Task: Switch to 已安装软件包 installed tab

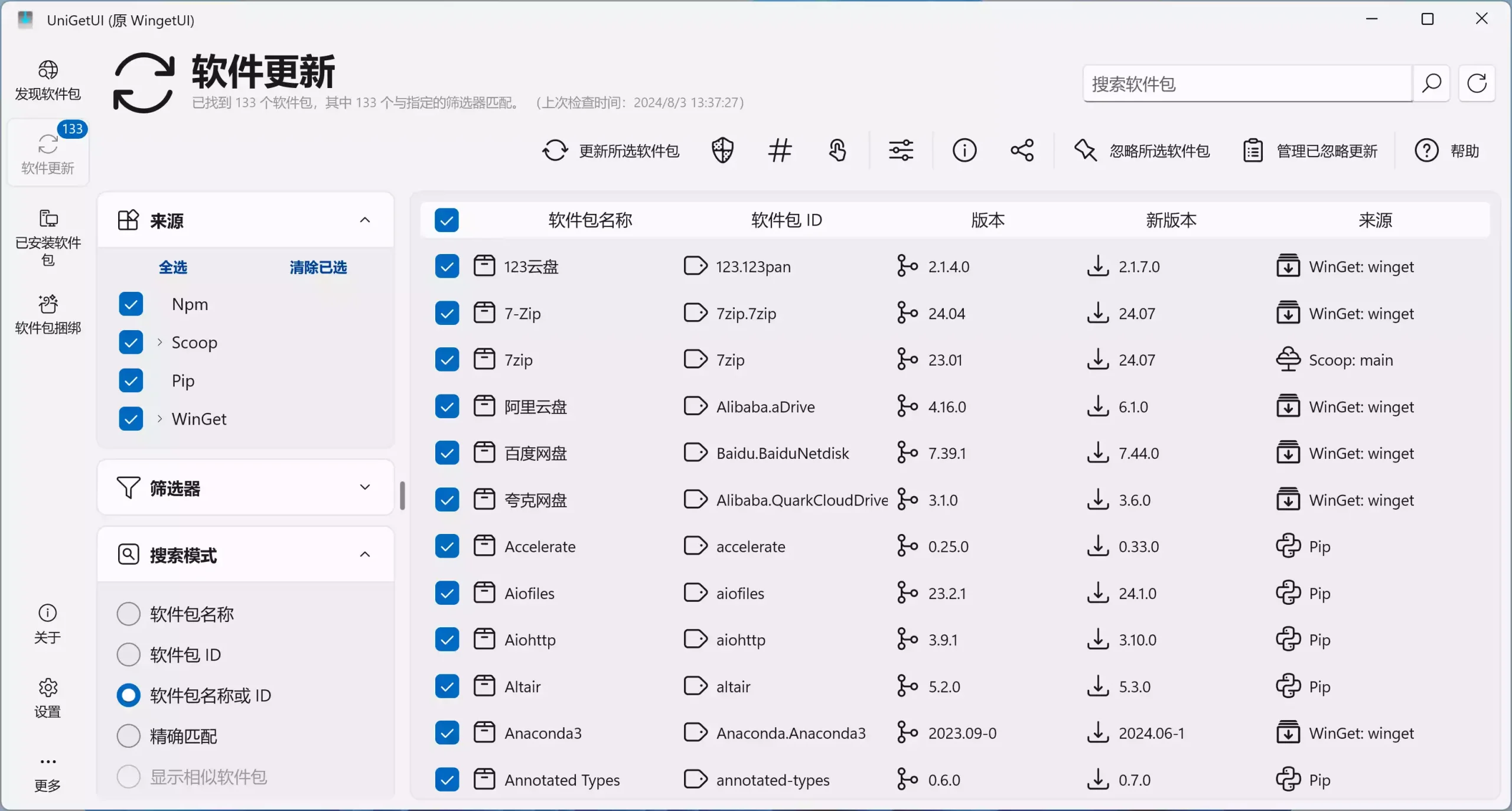Action: coord(47,237)
